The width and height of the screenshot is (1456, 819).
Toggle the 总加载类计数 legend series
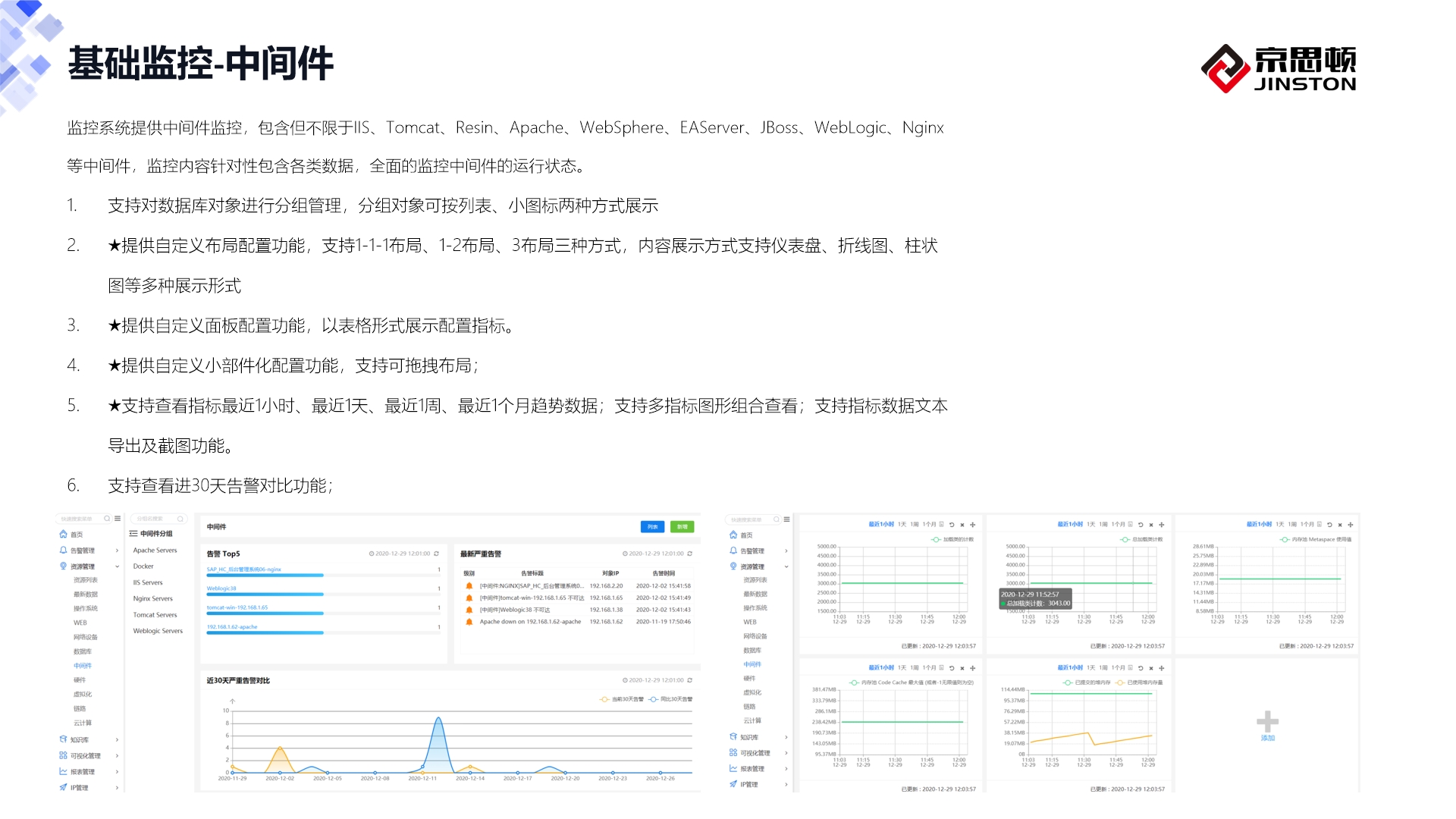click(1141, 540)
